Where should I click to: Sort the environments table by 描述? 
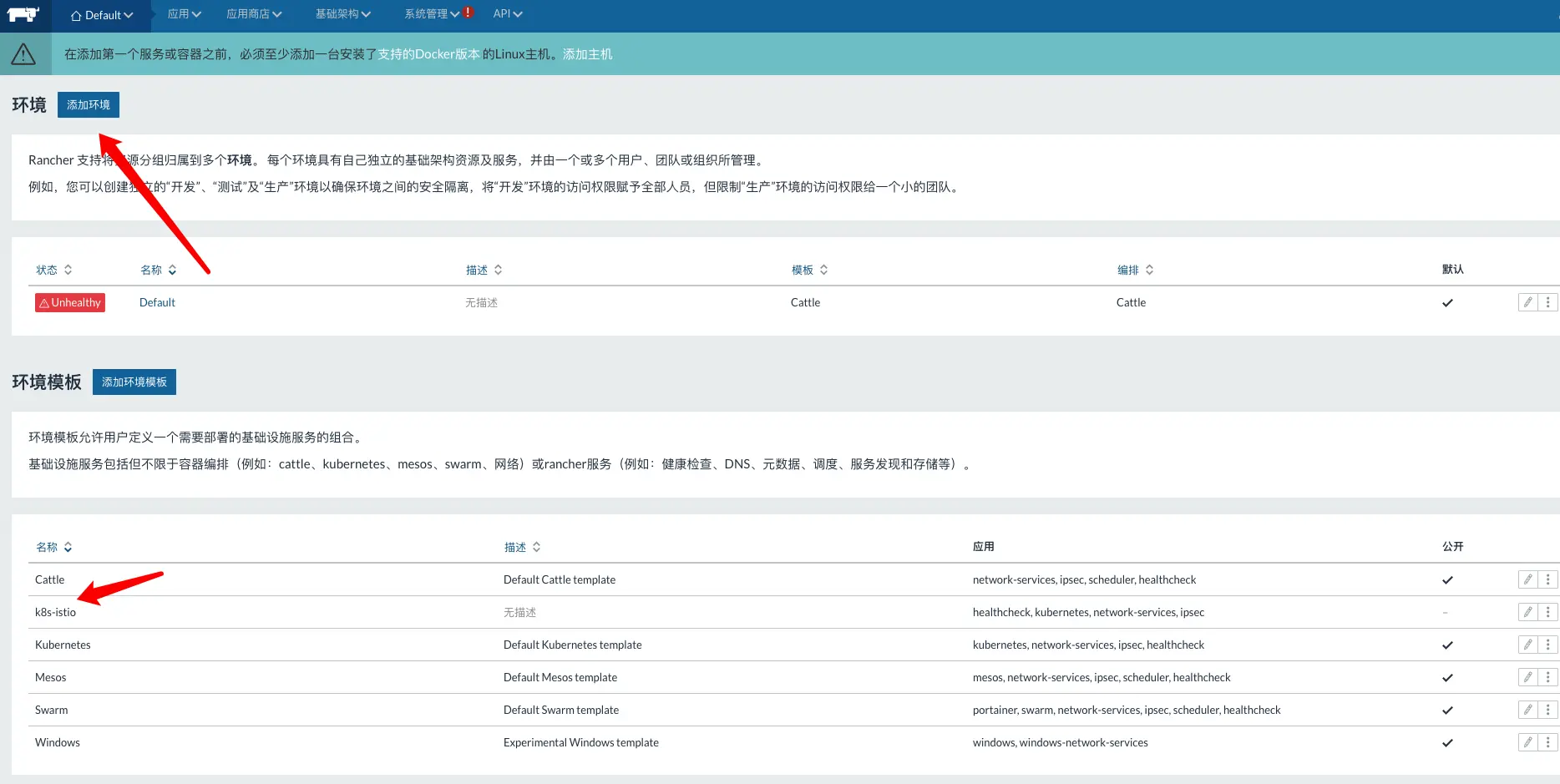484,270
